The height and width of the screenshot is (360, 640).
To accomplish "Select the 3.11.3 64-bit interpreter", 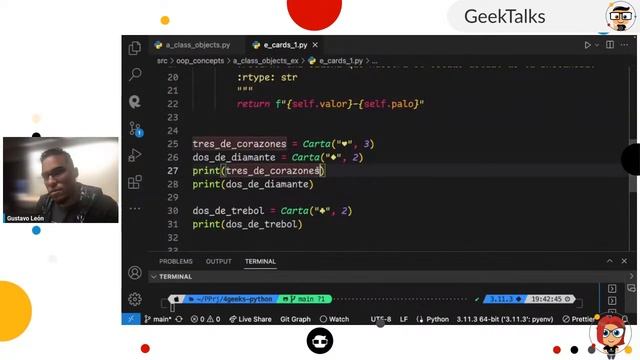I will 505,319.
